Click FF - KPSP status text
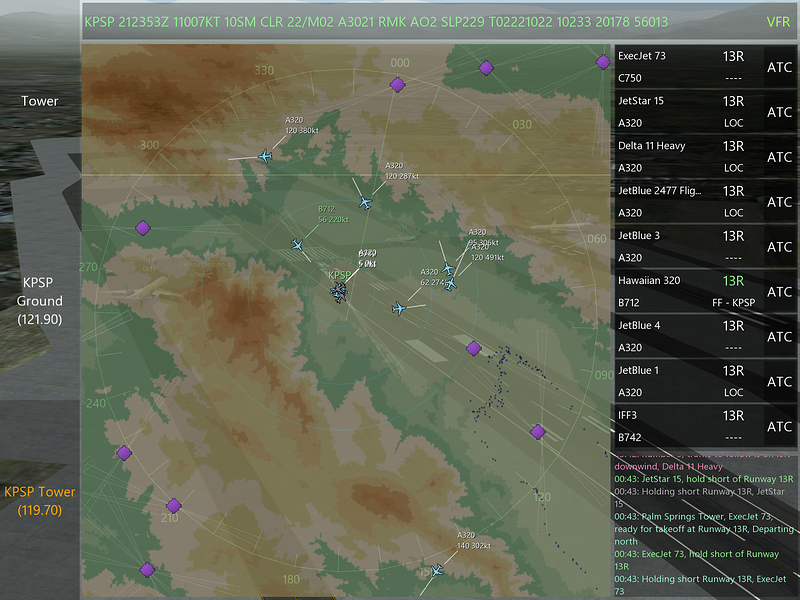This screenshot has width=800, height=600. 734,303
